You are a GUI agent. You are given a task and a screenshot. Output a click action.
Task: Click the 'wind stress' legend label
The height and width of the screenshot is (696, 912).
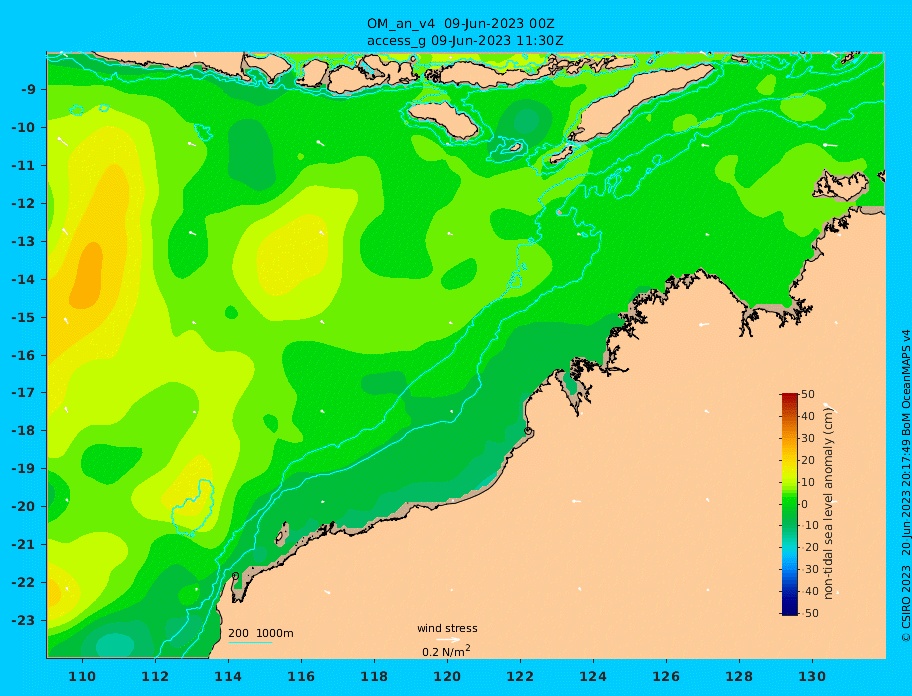(447, 628)
